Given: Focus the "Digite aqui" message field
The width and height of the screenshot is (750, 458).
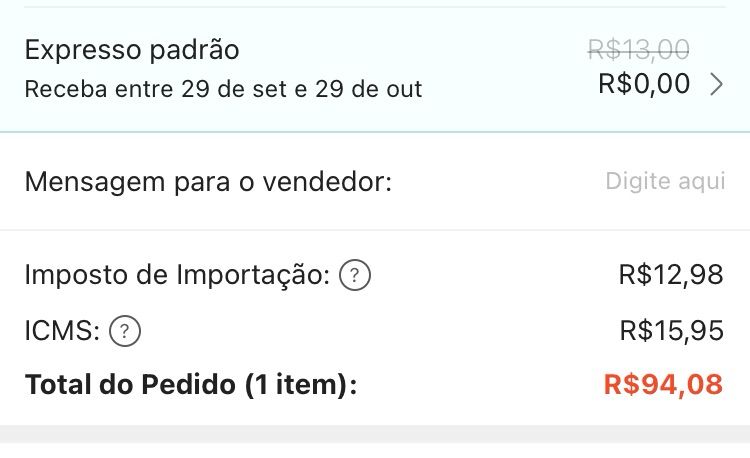Looking at the screenshot, I should point(665,181).
